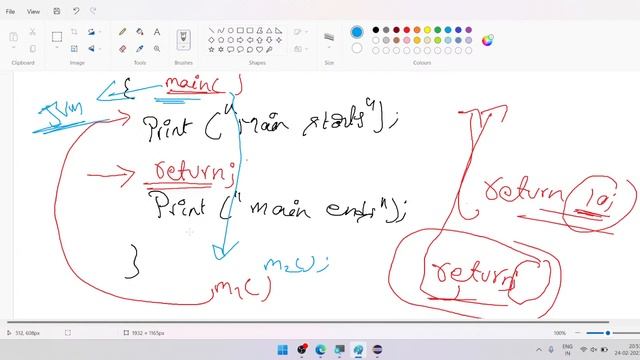Viewport: 640px width, 360px height.
Task: Select the Triangle shape
Action: (269, 31)
